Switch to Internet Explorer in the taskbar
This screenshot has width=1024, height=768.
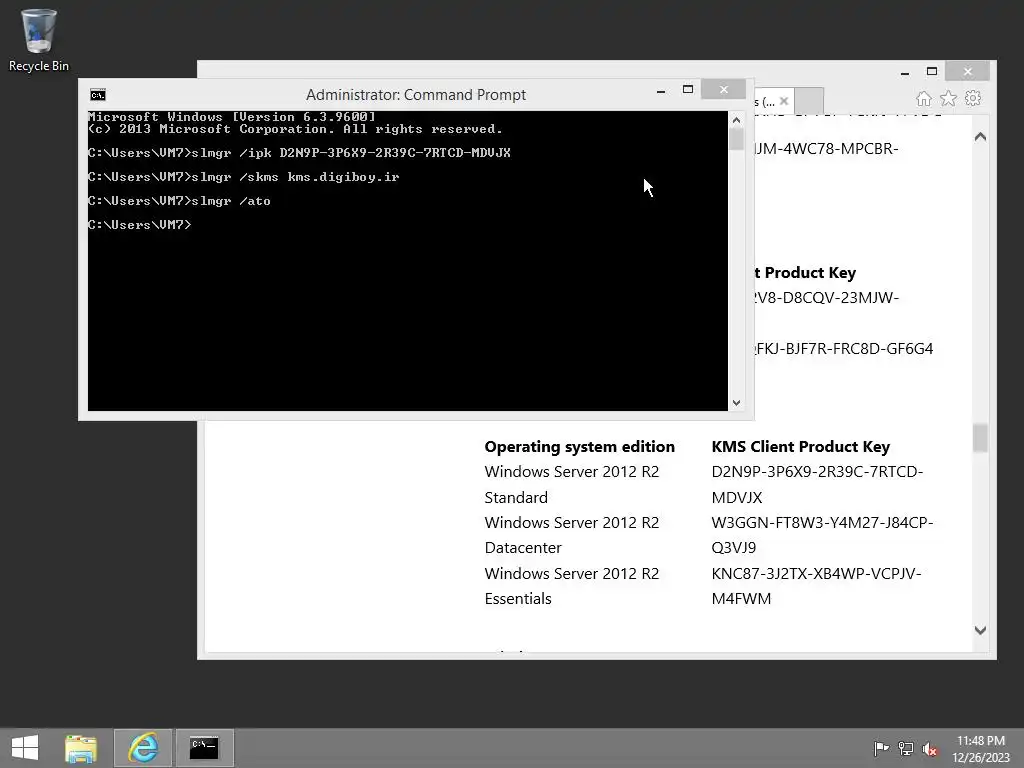(x=143, y=748)
